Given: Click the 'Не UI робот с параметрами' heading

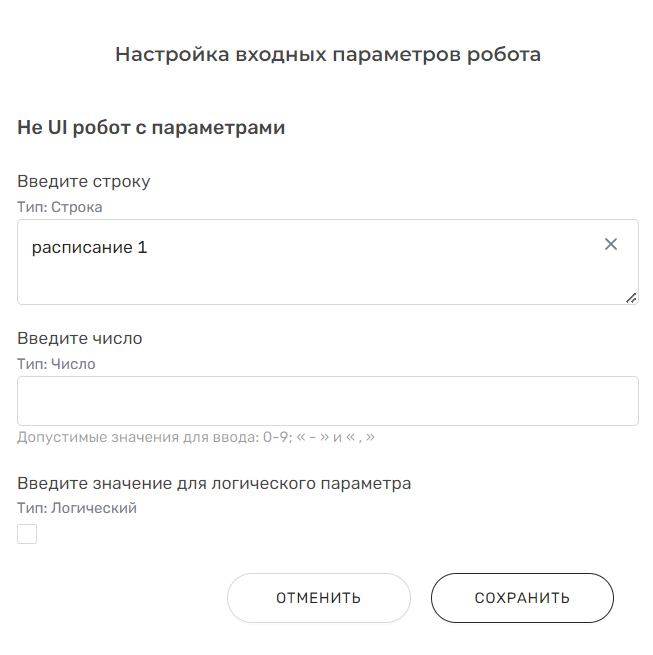Looking at the screenshot, I should (151, 128).
